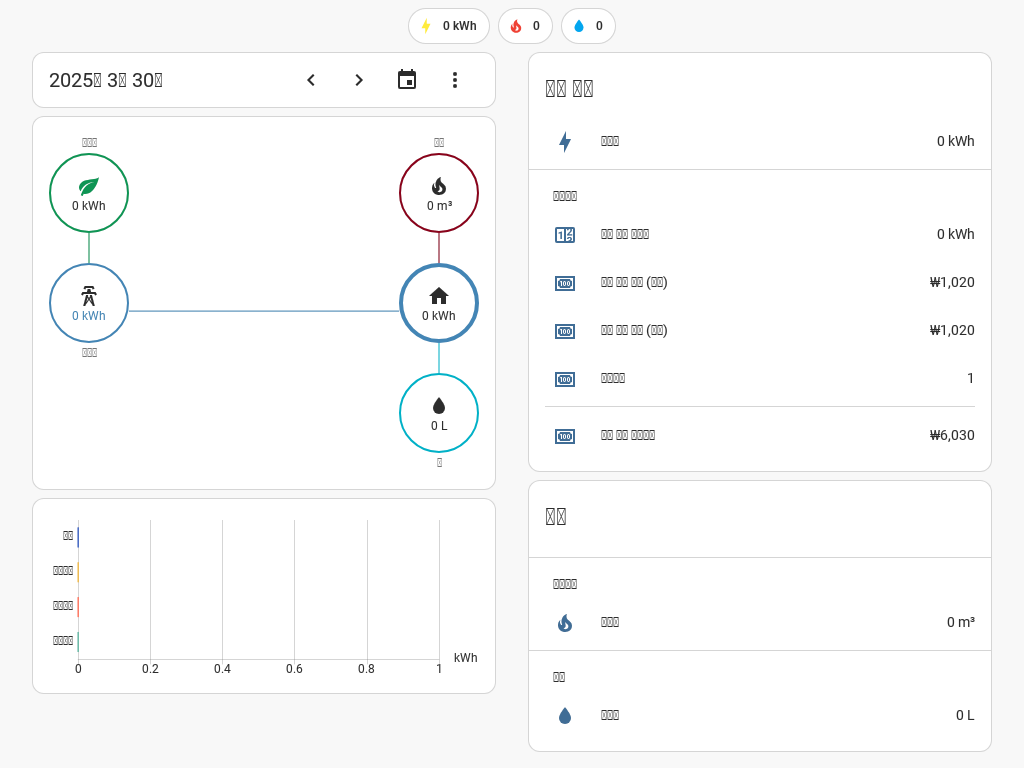Click the value 1 in sources list
The width and height of the screenshot is (1024, 768).
click(970, 378)
